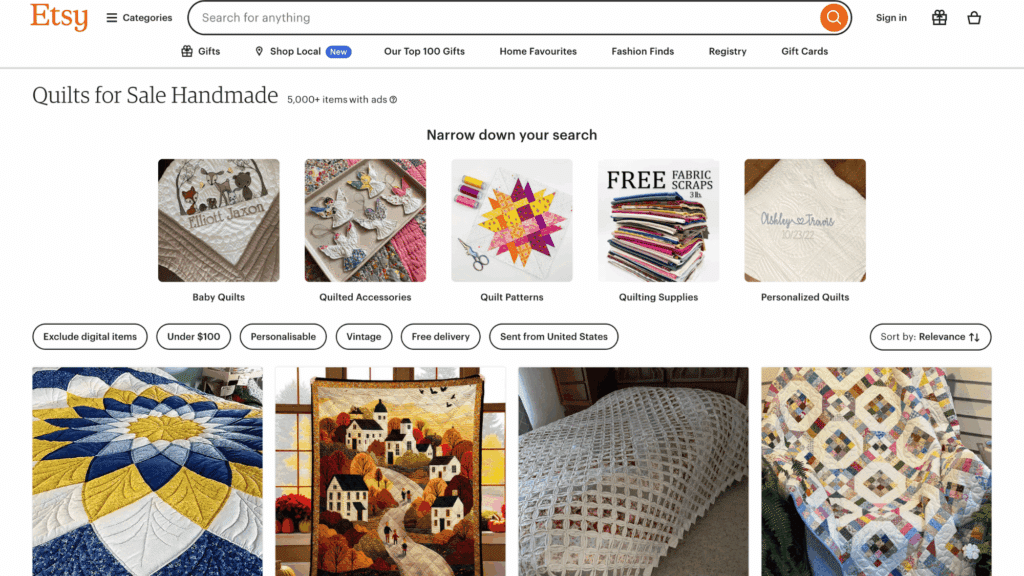Viewport: 1024px width, 576px height.
Task: Click the orange search magnifier icon
Action: click(x=833, y=17)
